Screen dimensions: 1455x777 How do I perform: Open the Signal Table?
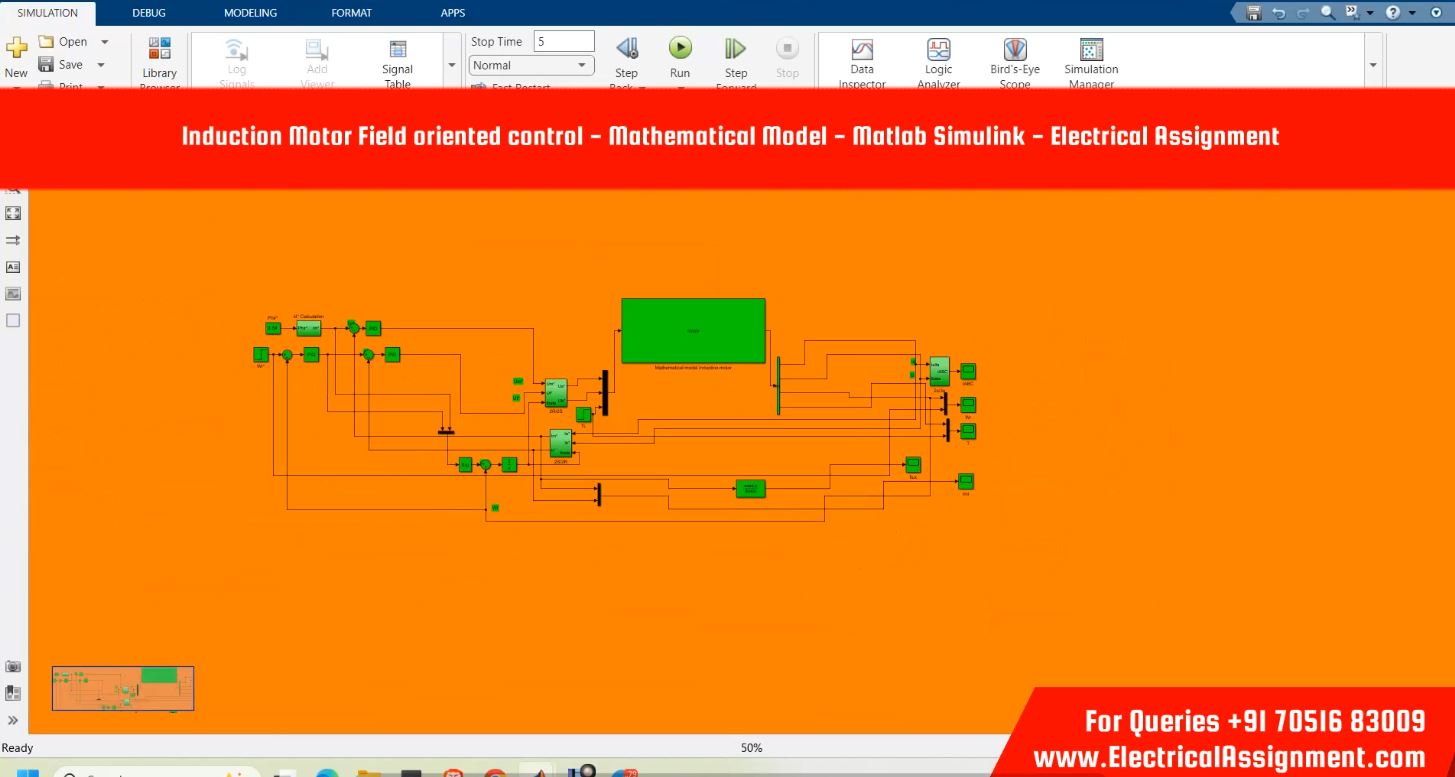(397, 63)
